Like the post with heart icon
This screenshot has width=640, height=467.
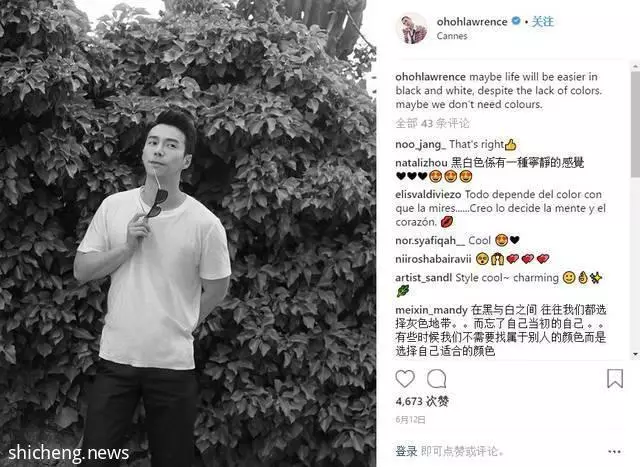tap(405, 379)
